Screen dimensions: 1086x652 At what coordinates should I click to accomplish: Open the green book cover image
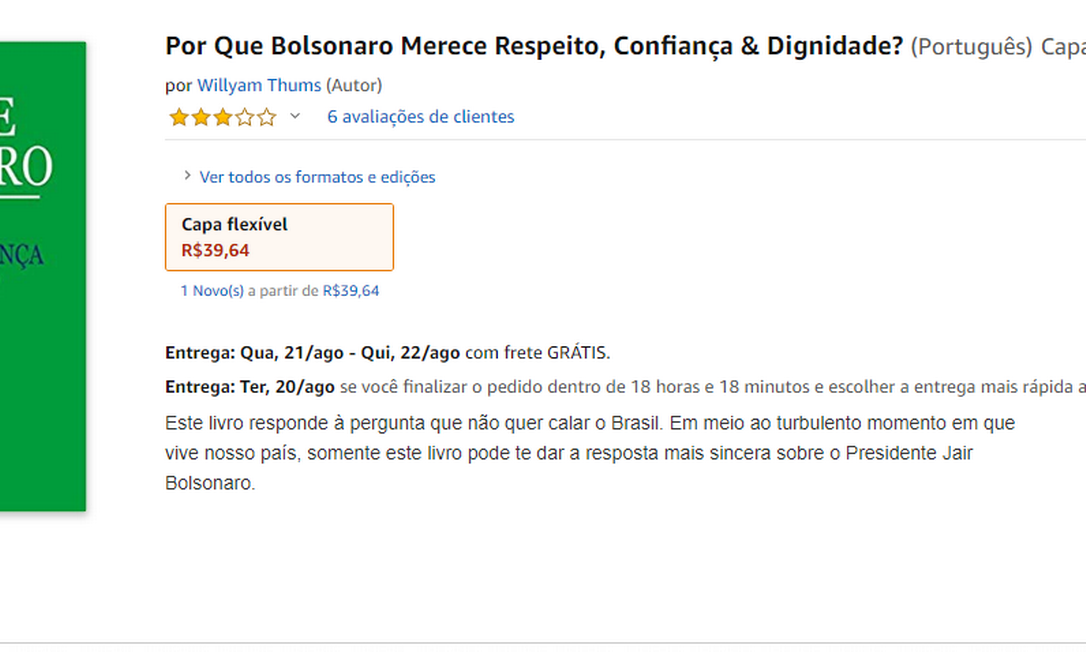pyautogui.click(x=42, y=276)
